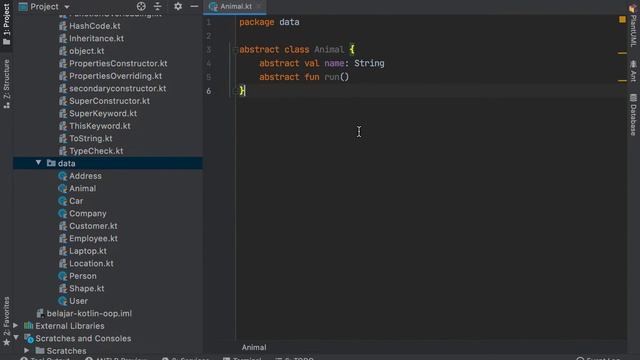Open ToString.kt file
Viewport: 640px width, 360px height.
click(91, 138)
